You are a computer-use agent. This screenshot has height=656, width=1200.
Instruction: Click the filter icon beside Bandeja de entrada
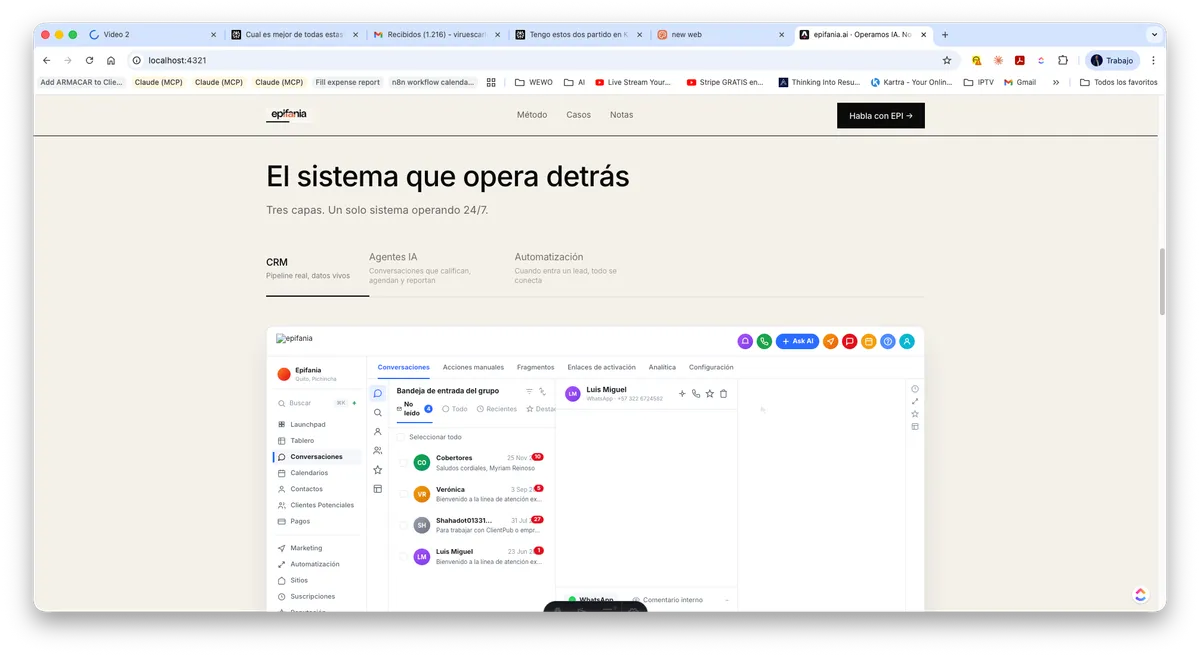pos(529,391)
